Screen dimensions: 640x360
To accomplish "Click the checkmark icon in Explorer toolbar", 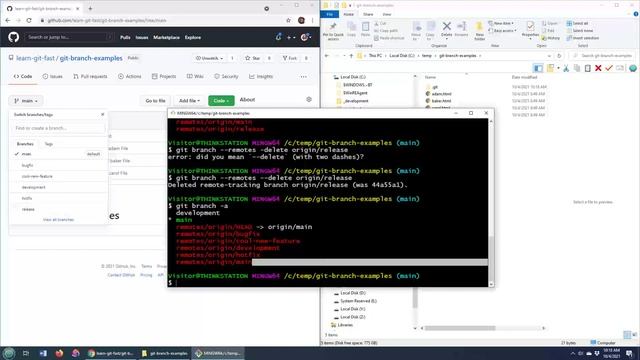I will tap(609, 68).
